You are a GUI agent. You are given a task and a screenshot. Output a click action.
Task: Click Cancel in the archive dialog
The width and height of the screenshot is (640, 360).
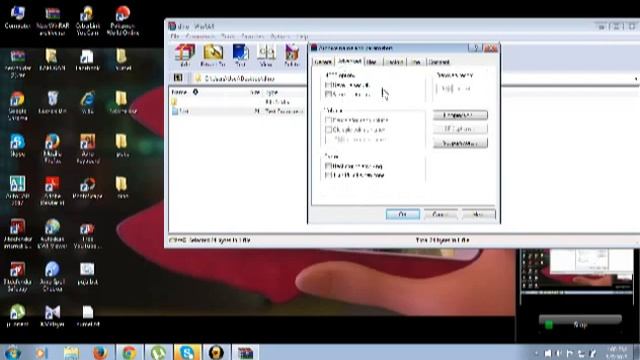[x=440, y=214]
